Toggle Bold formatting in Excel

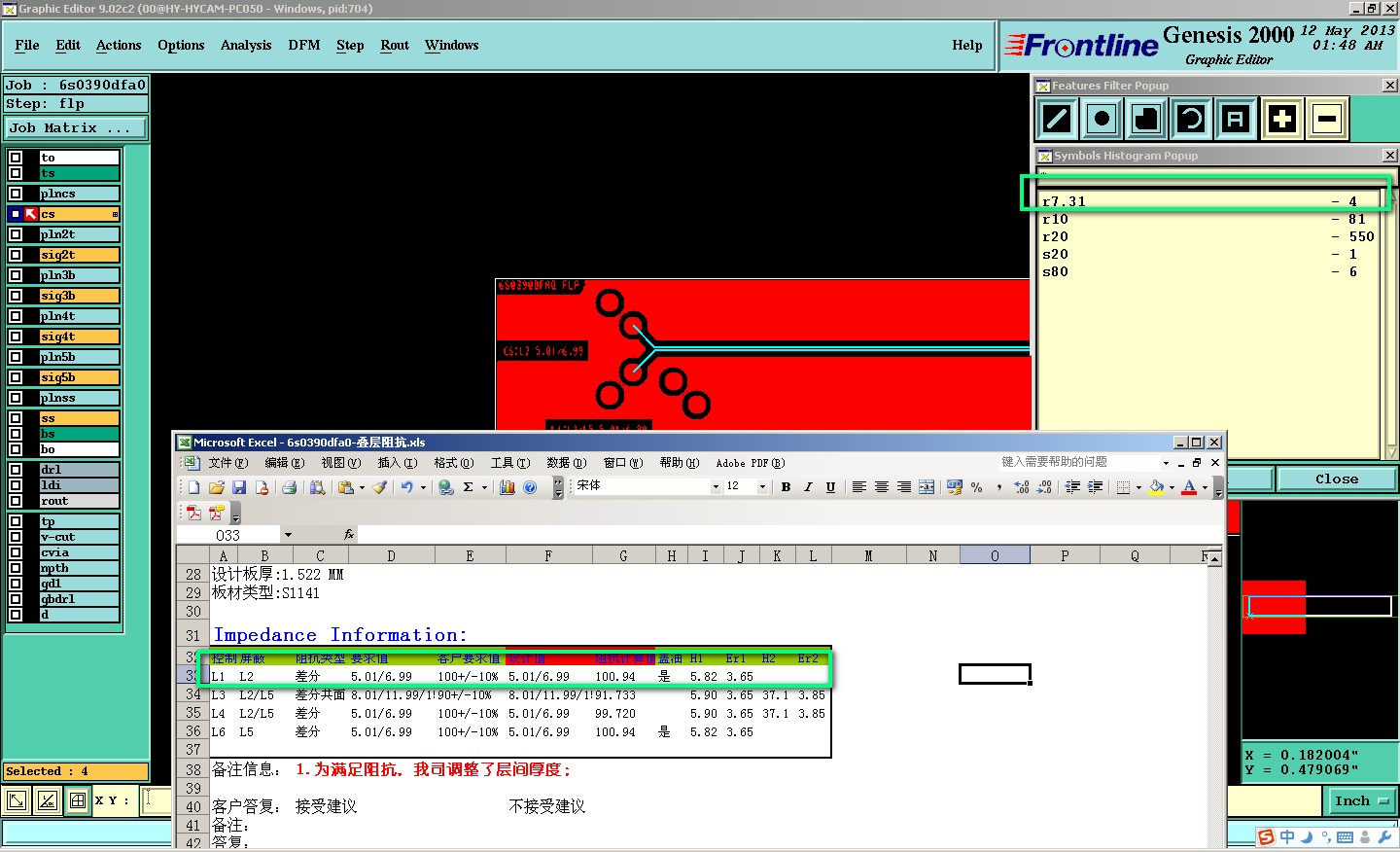point(786,487)
